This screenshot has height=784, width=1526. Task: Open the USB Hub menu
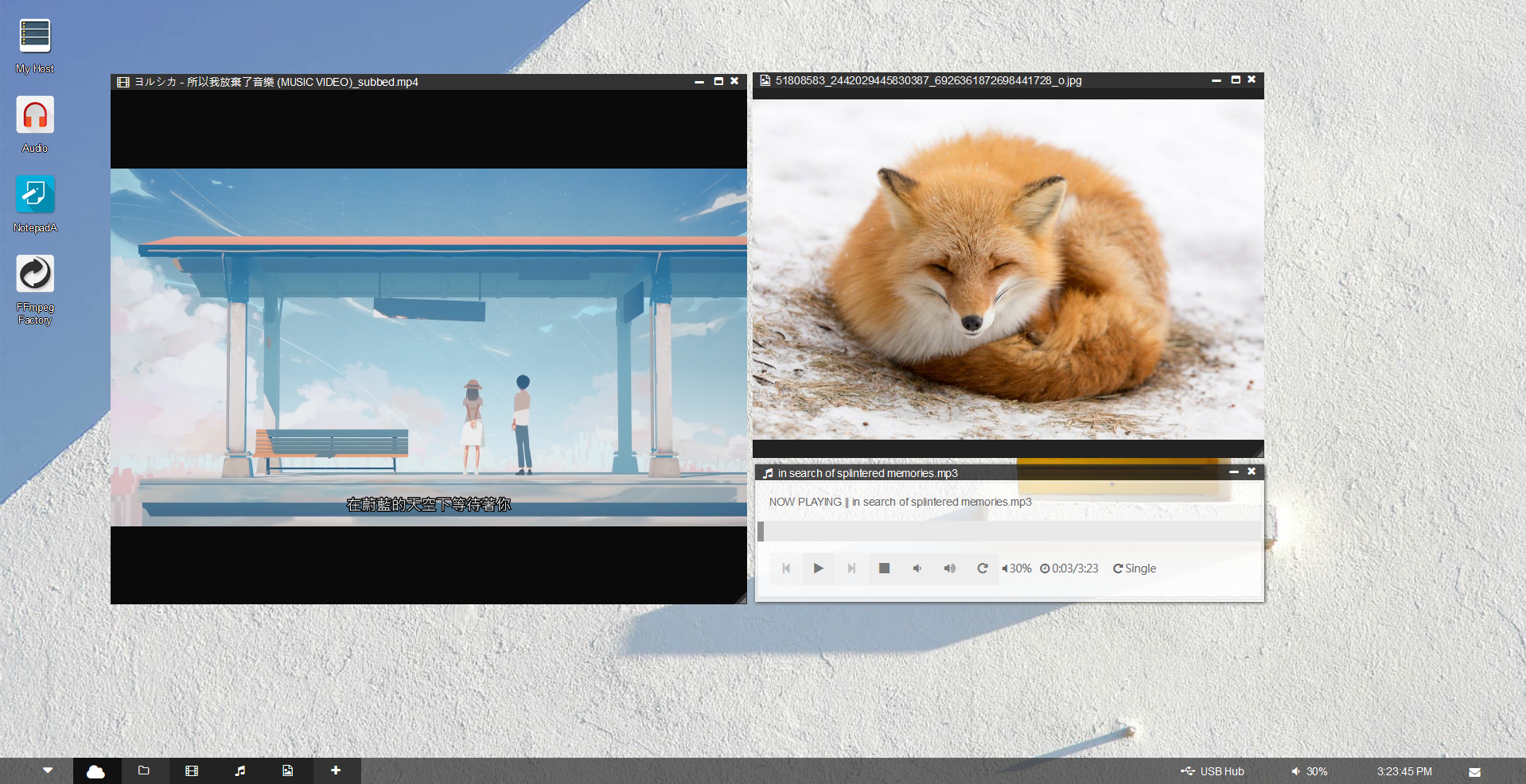pos(1213,771)
